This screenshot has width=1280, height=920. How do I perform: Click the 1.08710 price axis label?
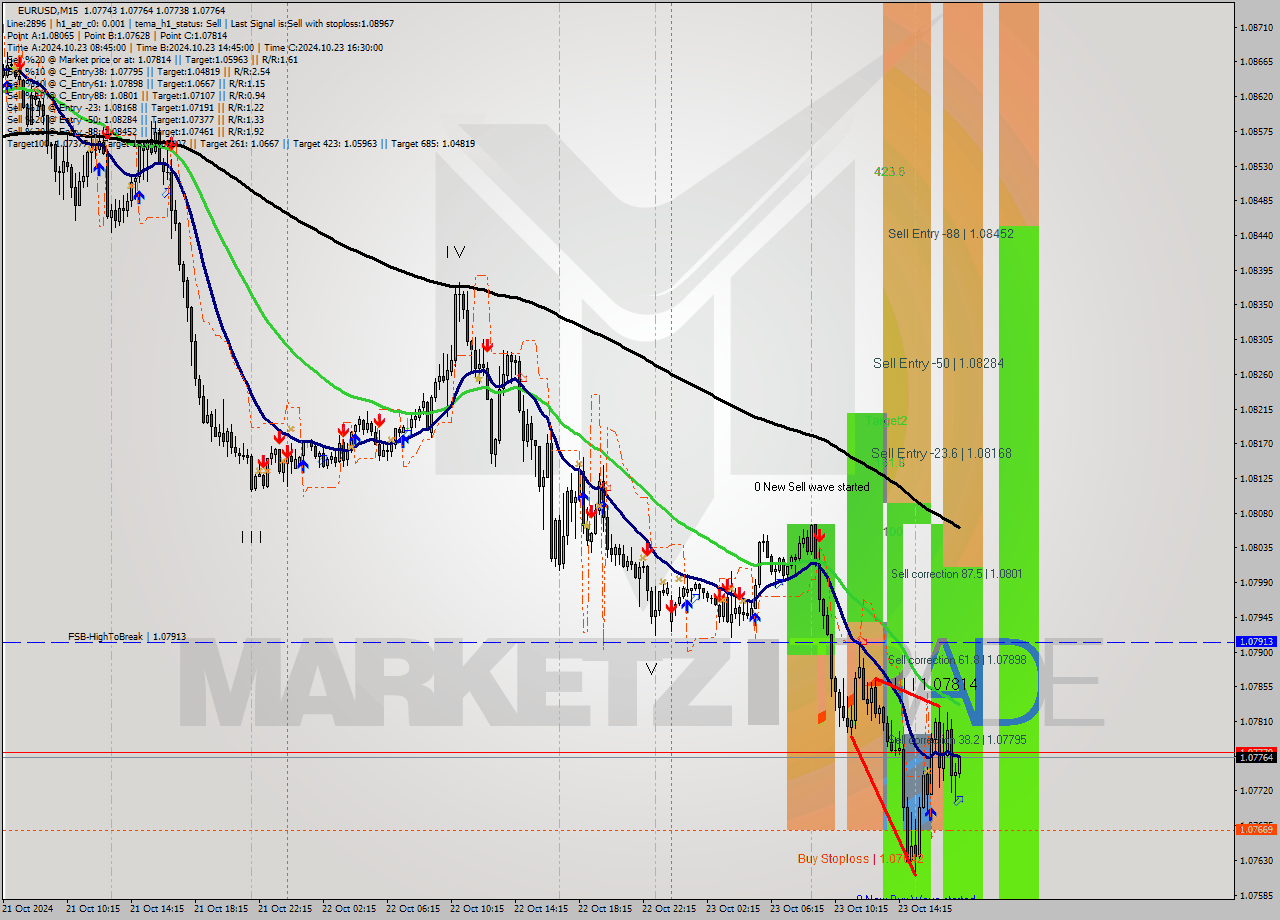pos(1256,27)
